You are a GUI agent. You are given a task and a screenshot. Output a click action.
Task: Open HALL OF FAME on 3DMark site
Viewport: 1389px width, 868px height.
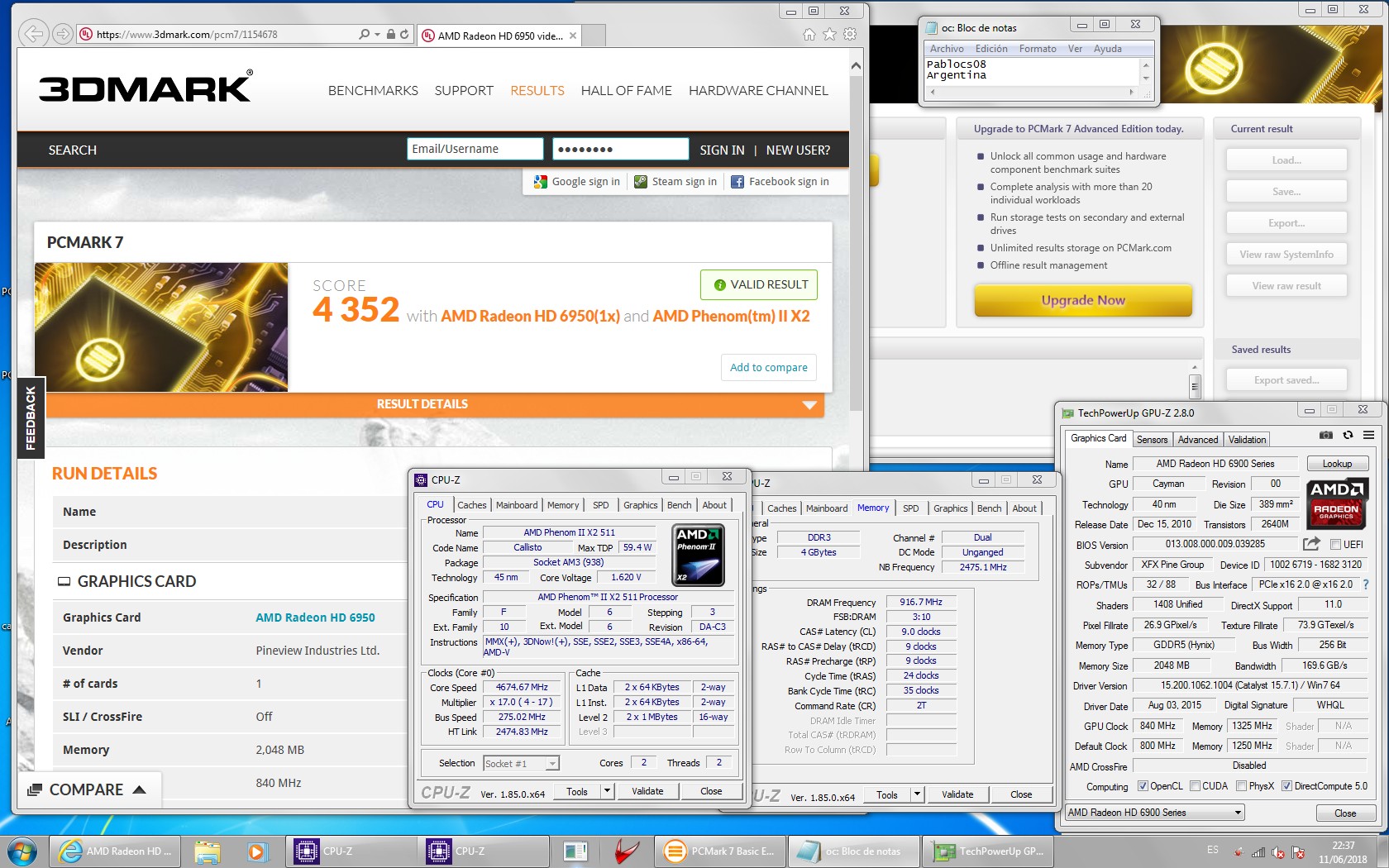[627, 91]
